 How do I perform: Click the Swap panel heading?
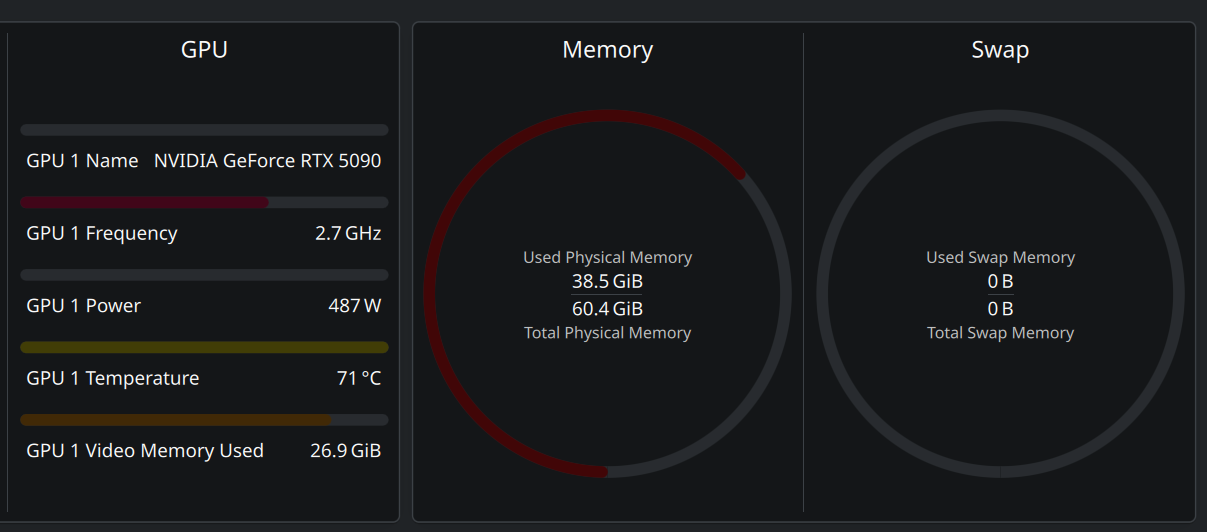point(1000,50)
